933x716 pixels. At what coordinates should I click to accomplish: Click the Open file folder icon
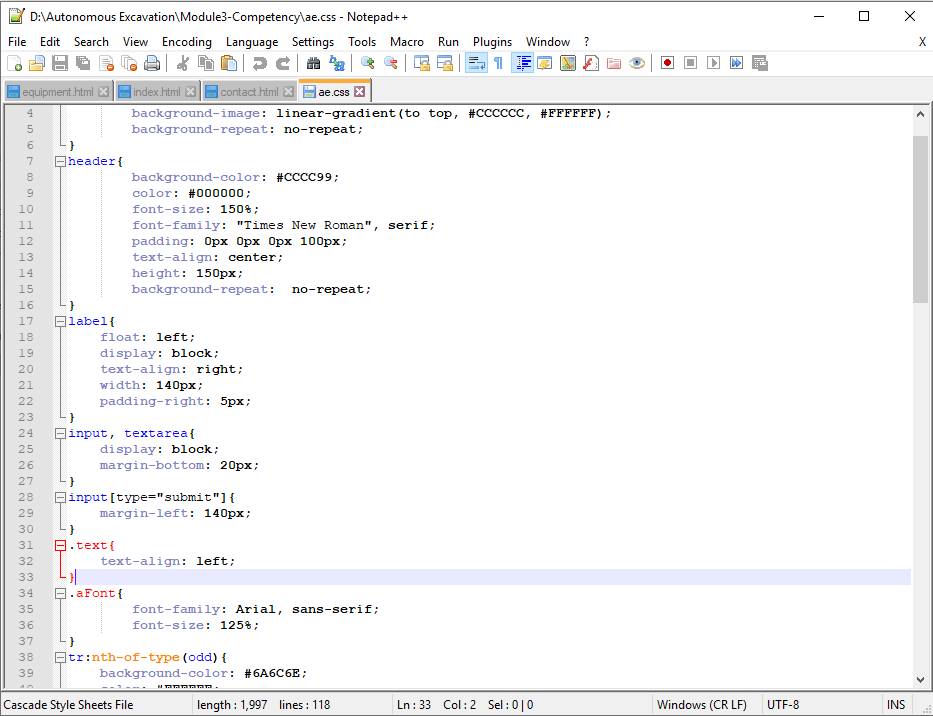click(x=36, y=63)
